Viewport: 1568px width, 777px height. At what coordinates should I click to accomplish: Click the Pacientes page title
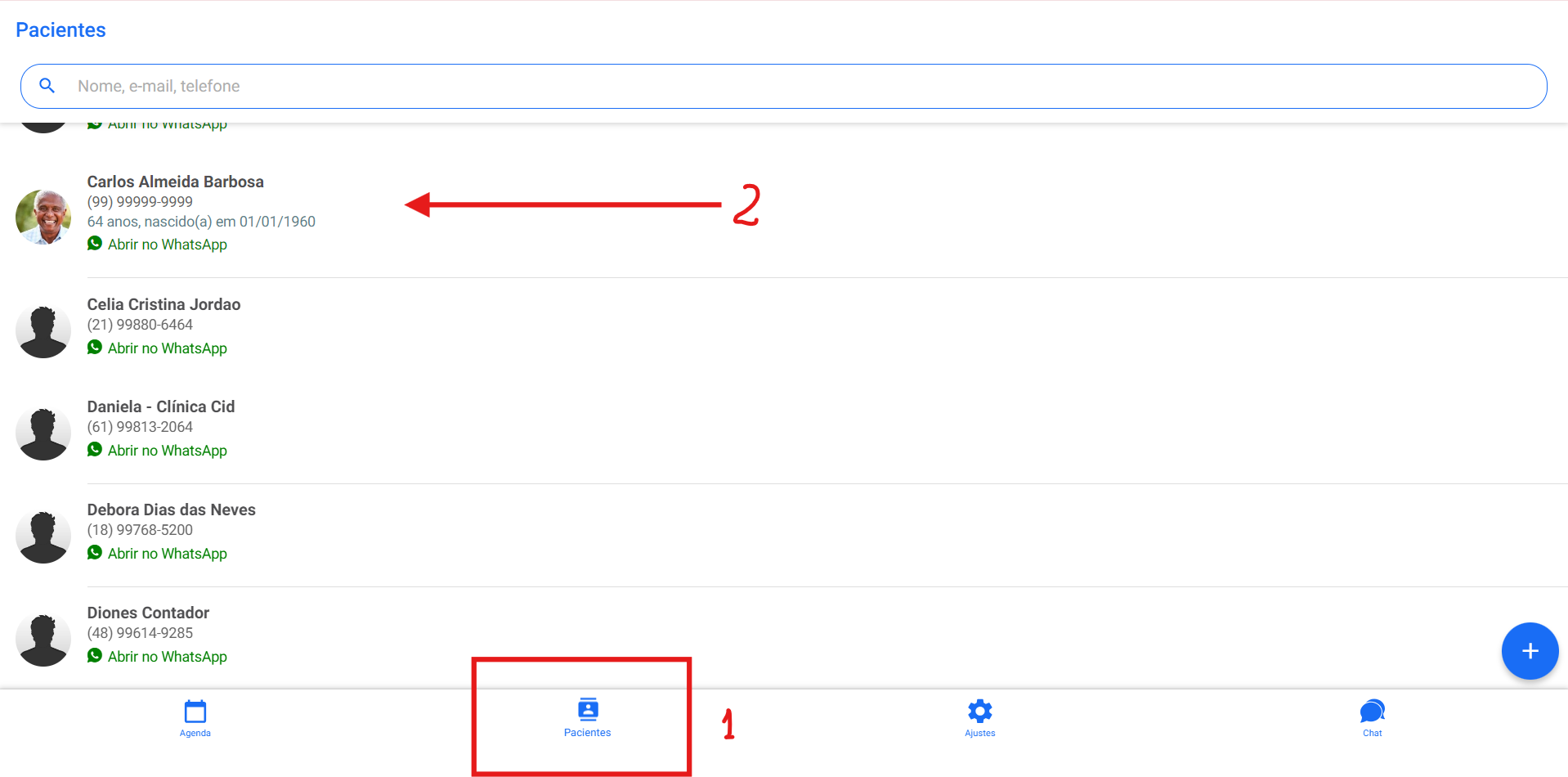61,30
